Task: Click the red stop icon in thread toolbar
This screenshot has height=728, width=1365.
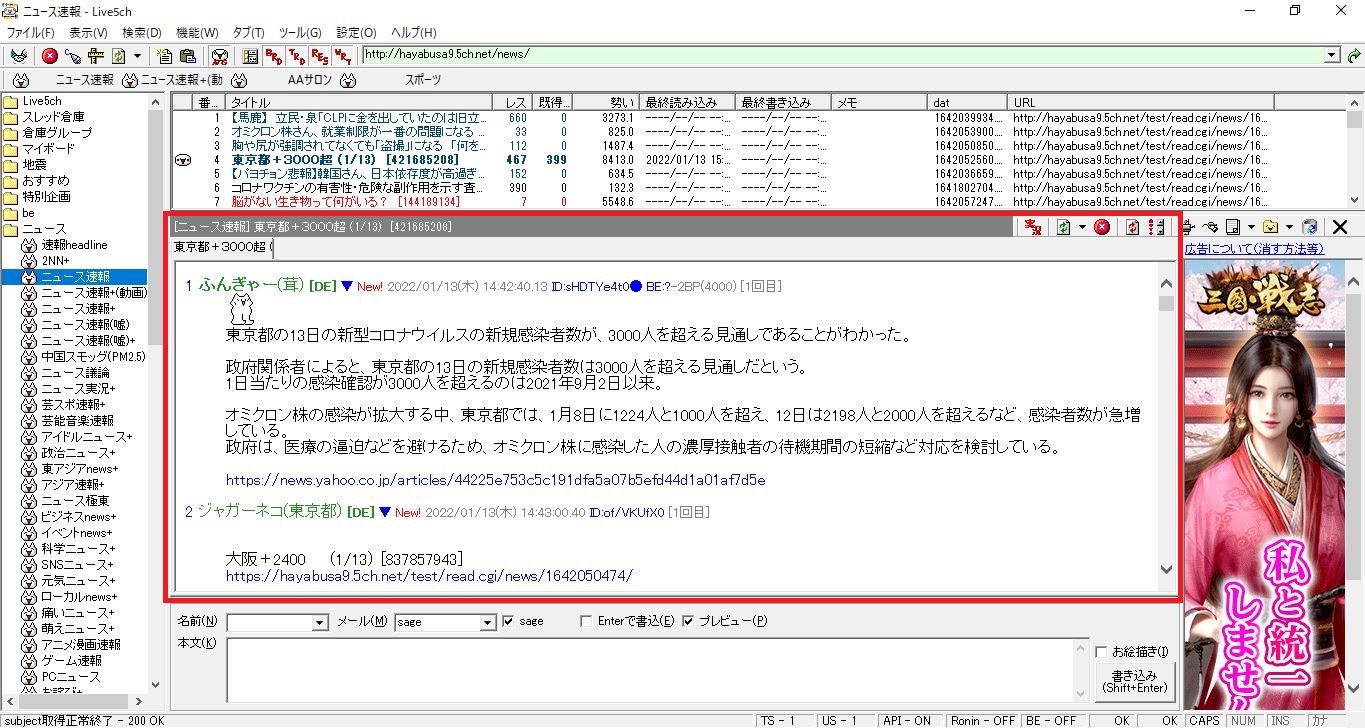Action: pos(1102,227)
